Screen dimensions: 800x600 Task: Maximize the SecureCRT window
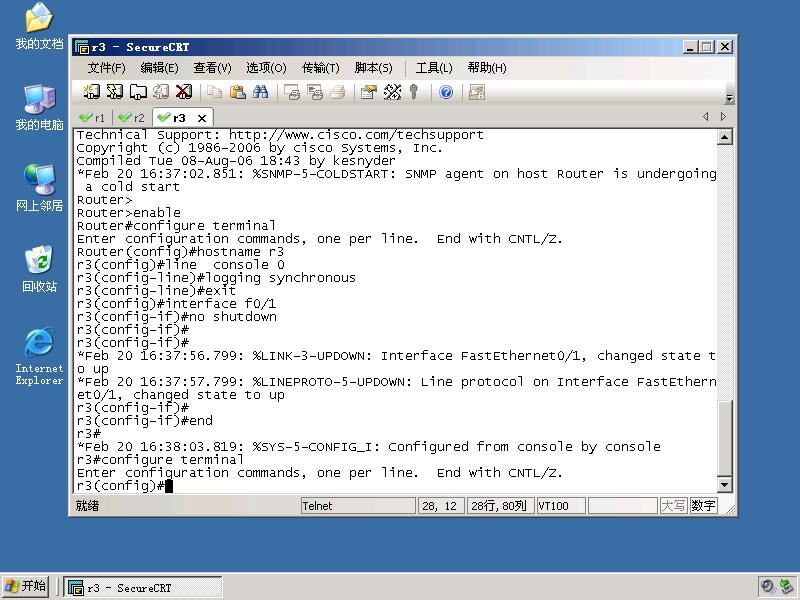[707, 47]
